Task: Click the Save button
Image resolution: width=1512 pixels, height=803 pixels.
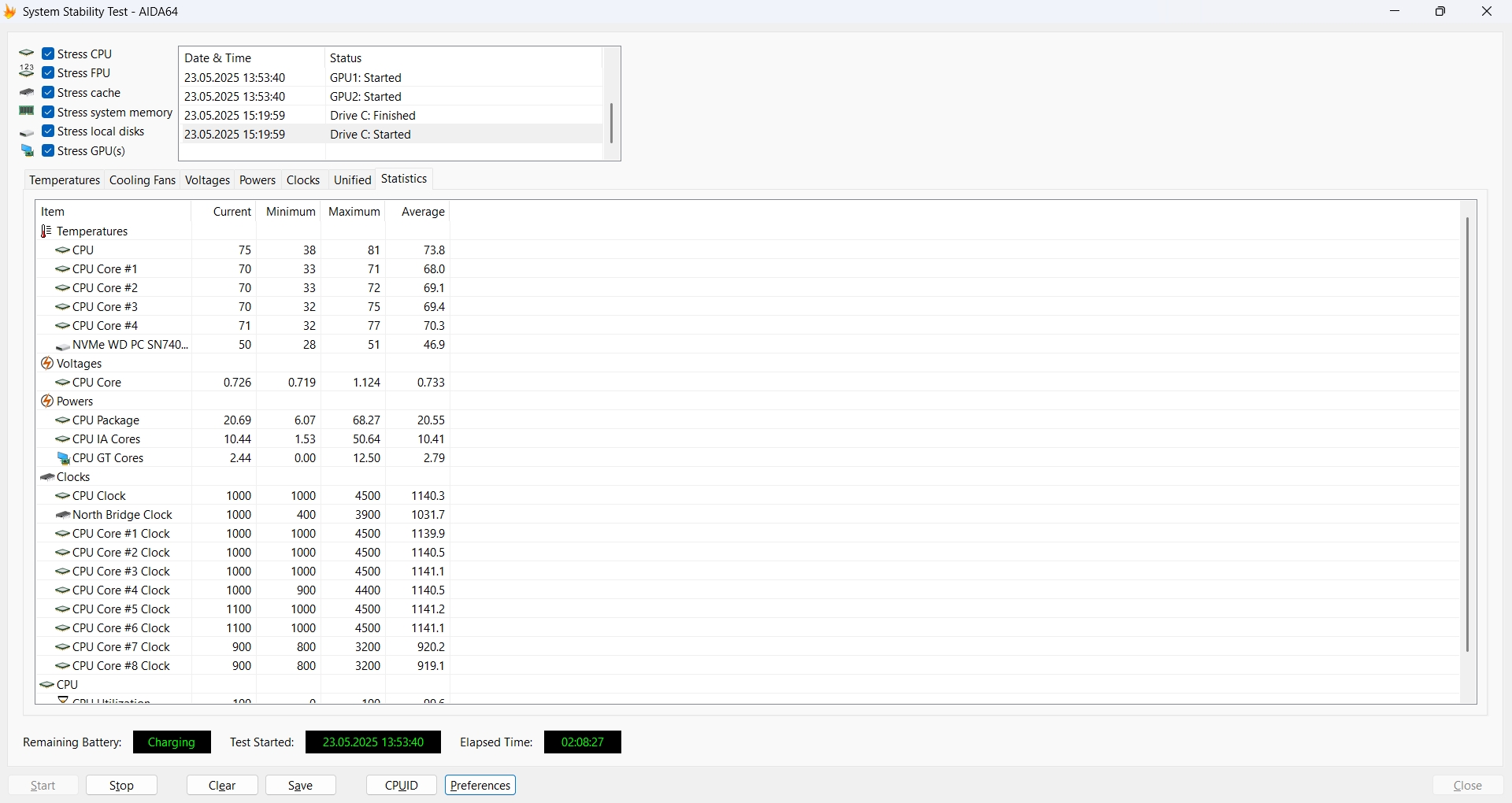Action: click(x=302, y=786)
